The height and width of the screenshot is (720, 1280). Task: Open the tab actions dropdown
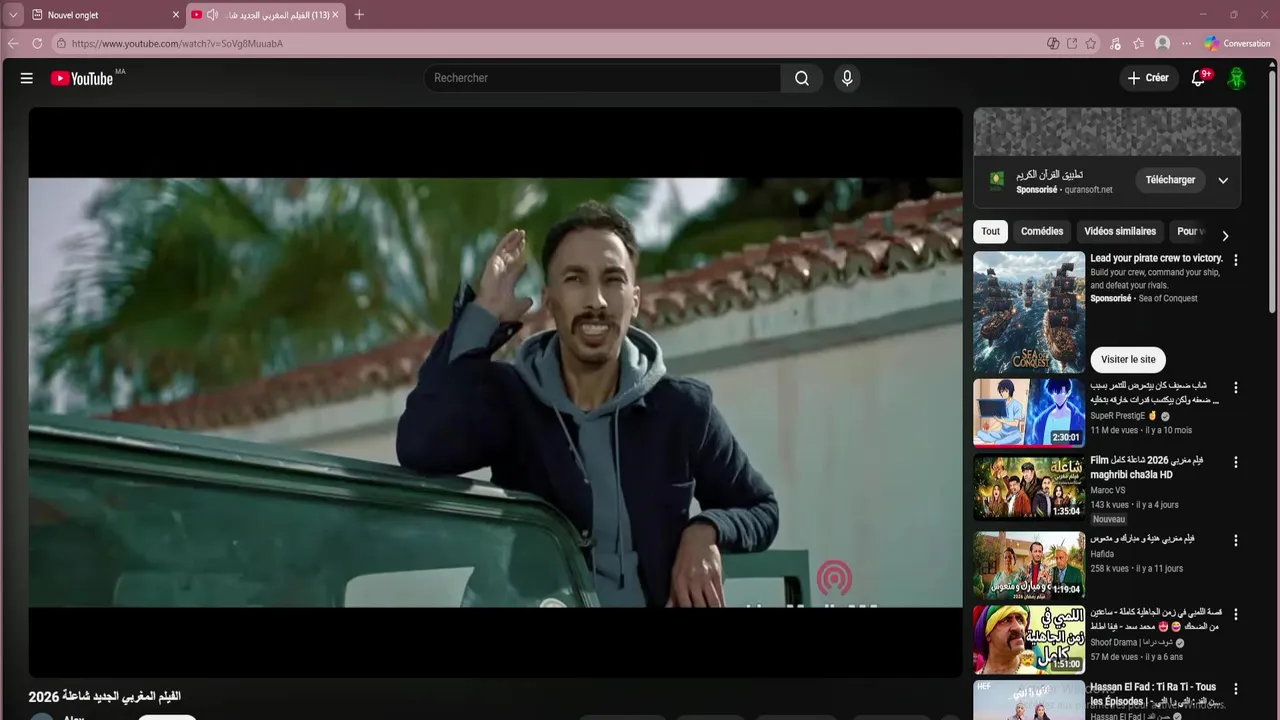13,15
